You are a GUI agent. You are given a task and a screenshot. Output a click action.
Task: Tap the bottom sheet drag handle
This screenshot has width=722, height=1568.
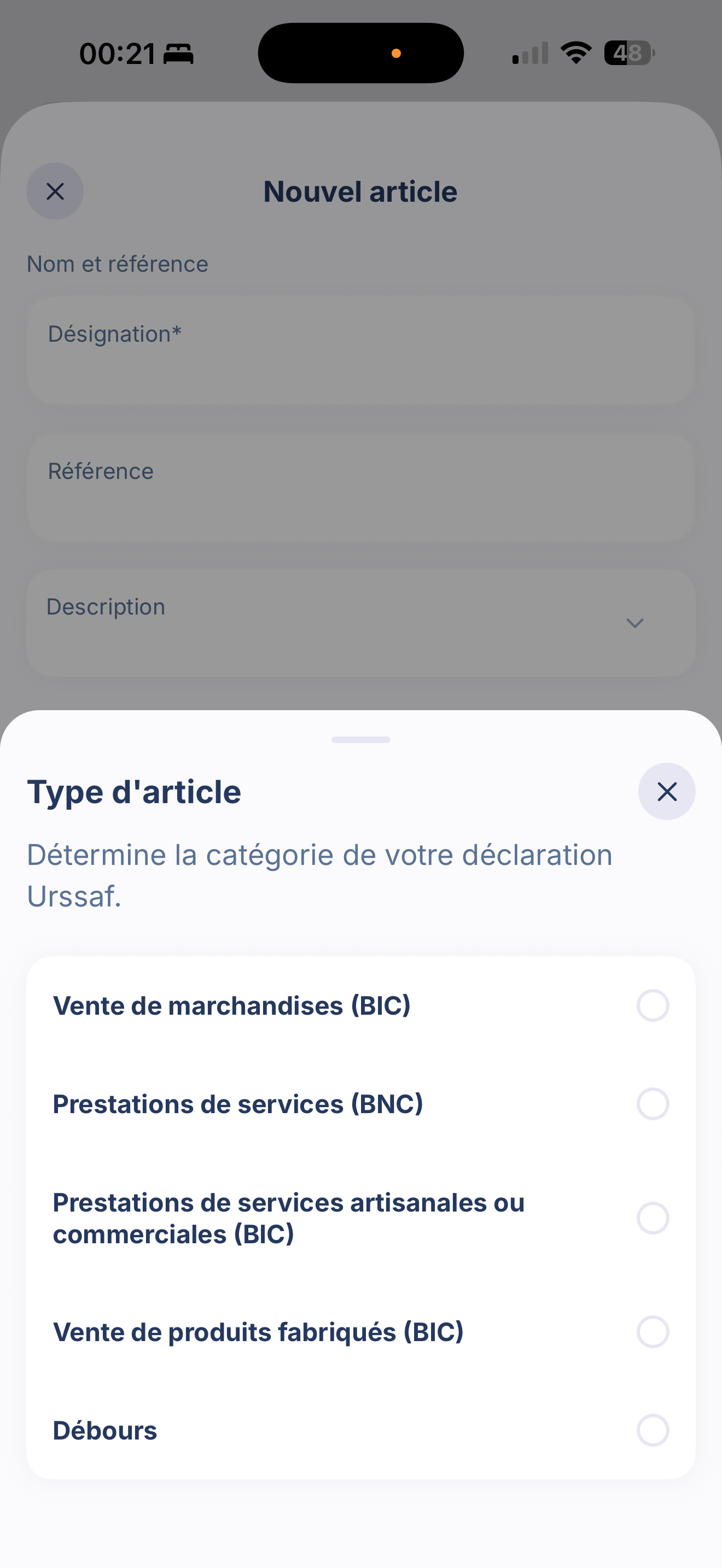tap(361, 740)
